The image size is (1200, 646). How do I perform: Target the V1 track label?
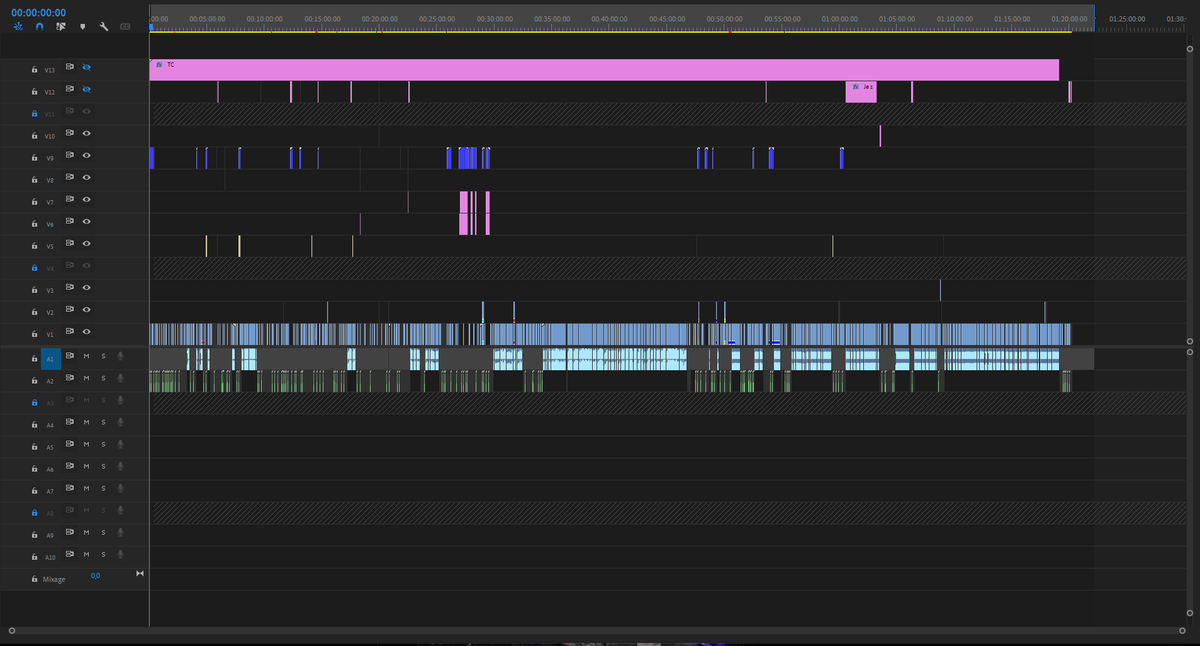tap(50, 335)
